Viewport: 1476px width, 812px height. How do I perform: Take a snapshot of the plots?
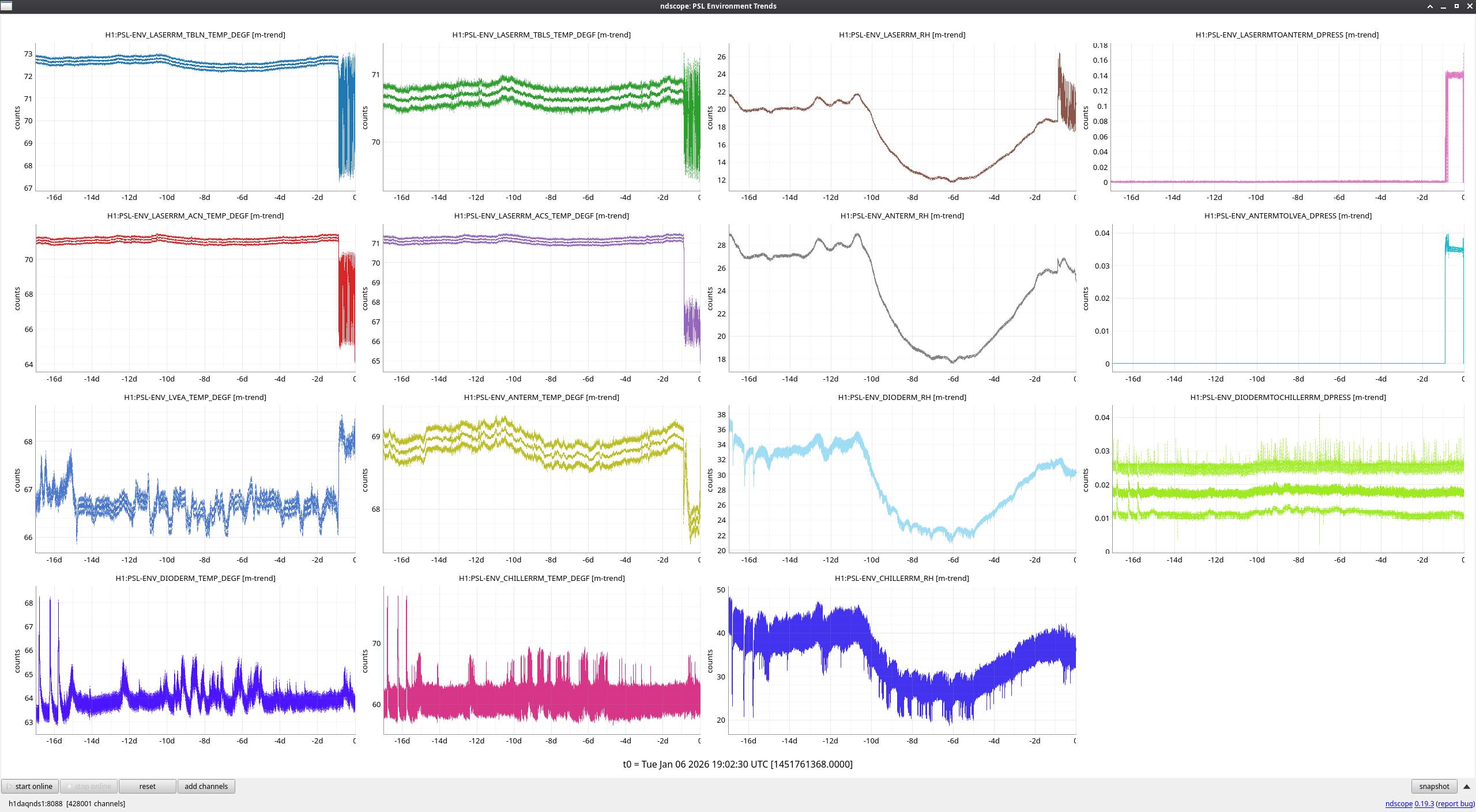[1434, 786]
